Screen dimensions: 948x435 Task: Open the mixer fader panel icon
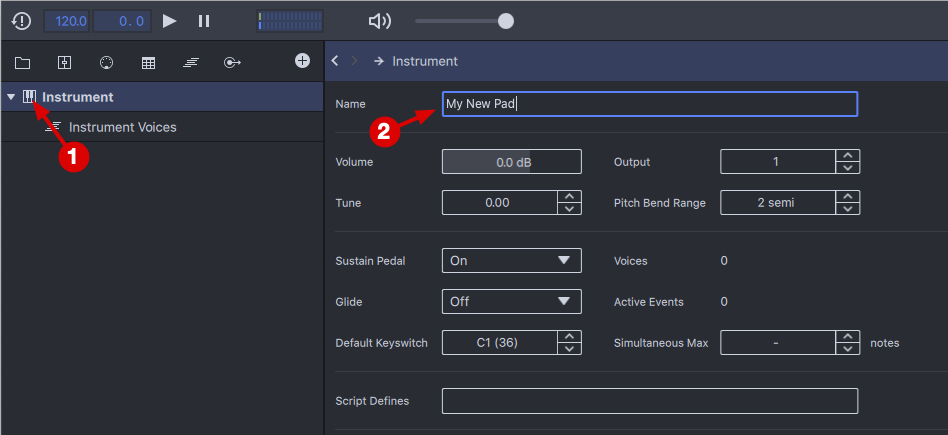point(64,62)
